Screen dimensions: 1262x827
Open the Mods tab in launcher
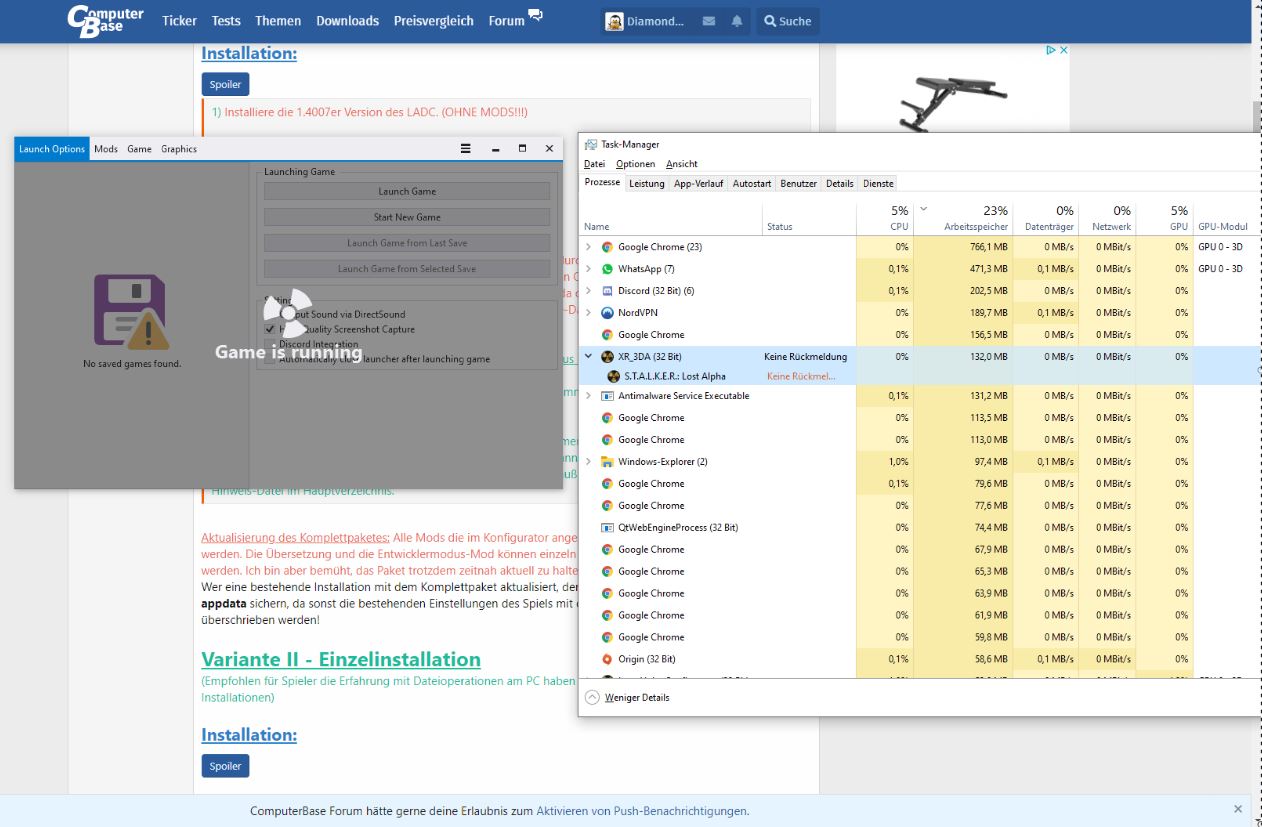click(106, 149)
